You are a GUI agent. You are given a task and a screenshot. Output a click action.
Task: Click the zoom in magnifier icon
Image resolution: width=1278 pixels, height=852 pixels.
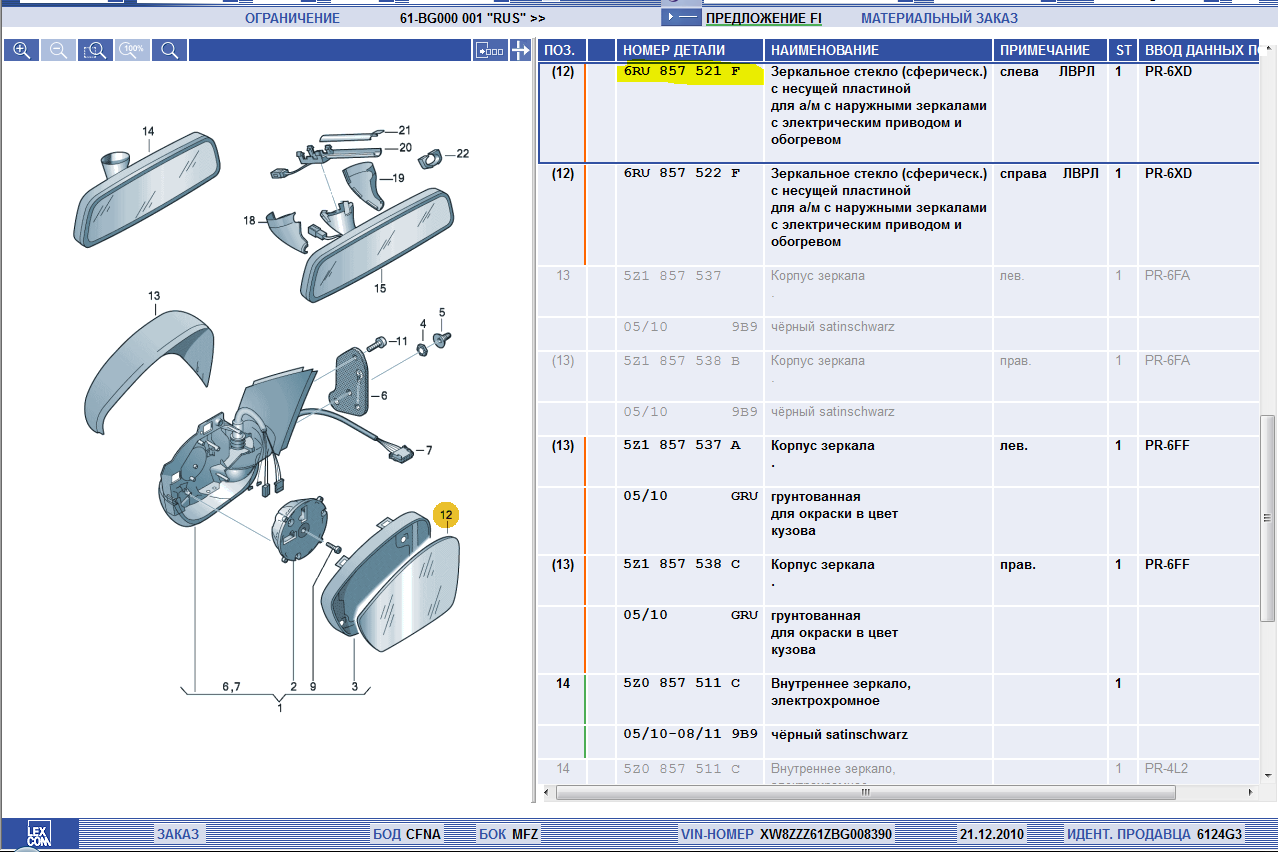coord(21,50)
